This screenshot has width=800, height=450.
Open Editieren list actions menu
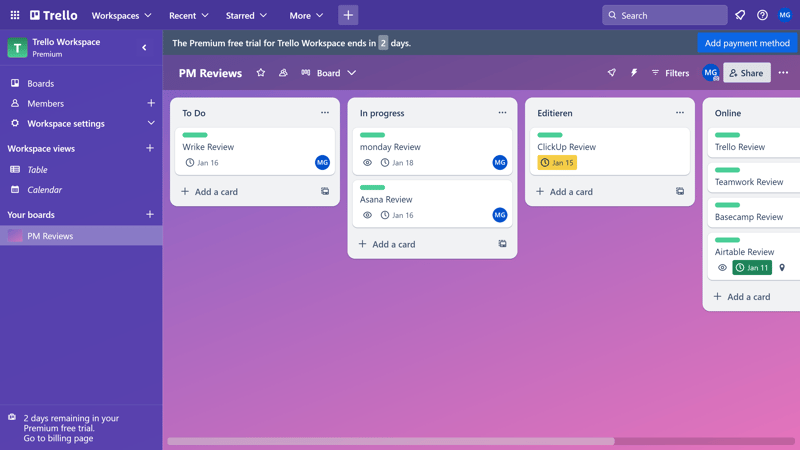click(680, 113)
